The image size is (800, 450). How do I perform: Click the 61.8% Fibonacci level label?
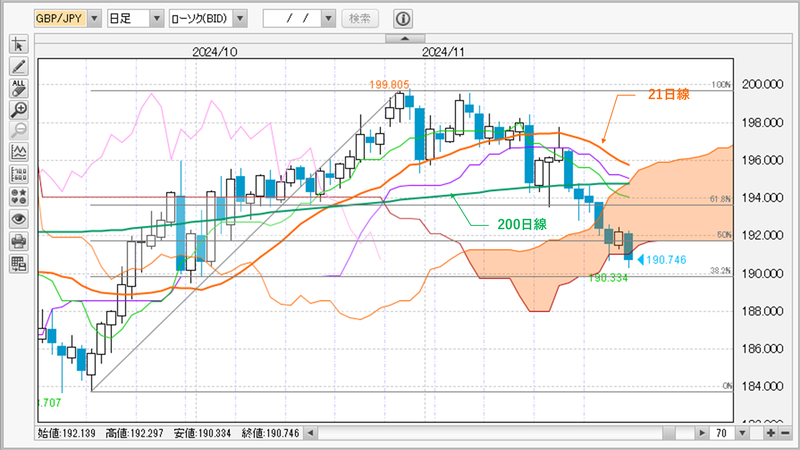[x=720, y=199]
